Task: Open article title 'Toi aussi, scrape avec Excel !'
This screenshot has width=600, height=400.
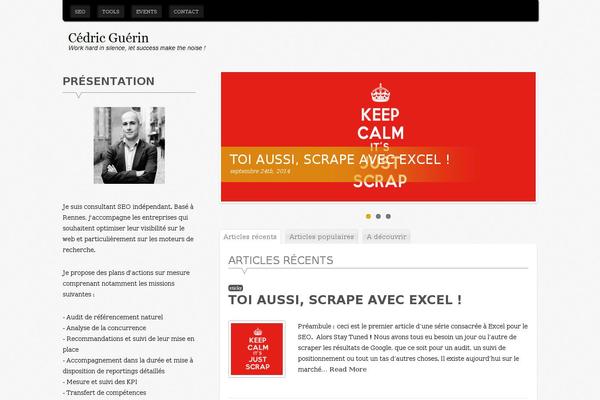Action: pyautogui.click(x=345, y=300)
